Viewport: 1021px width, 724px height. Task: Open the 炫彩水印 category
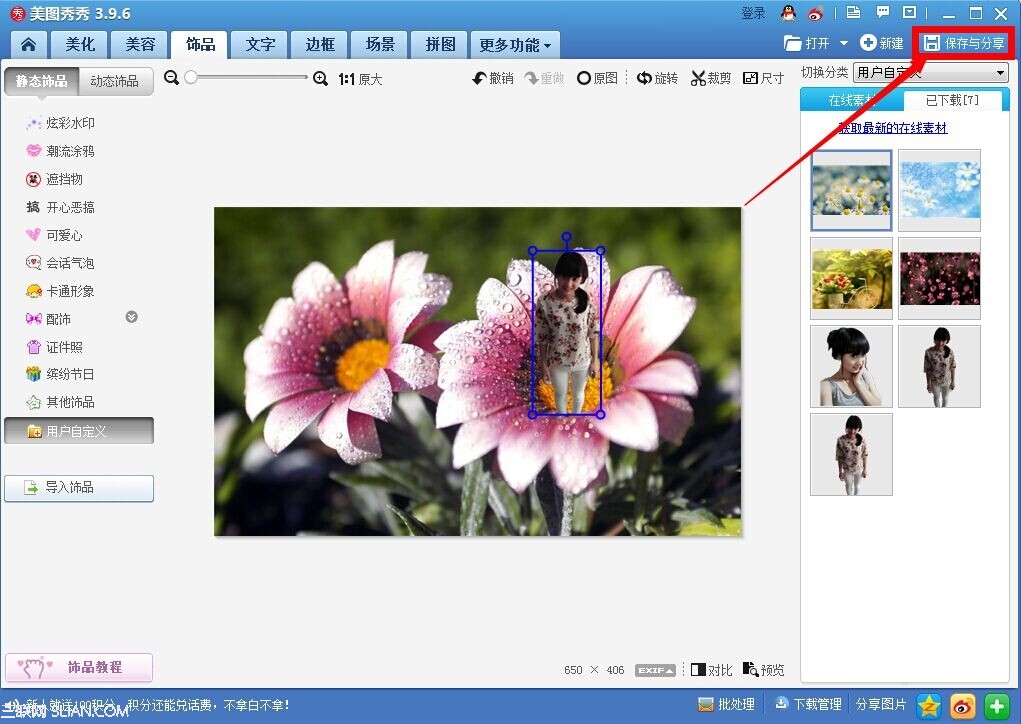tap(61, 123)
